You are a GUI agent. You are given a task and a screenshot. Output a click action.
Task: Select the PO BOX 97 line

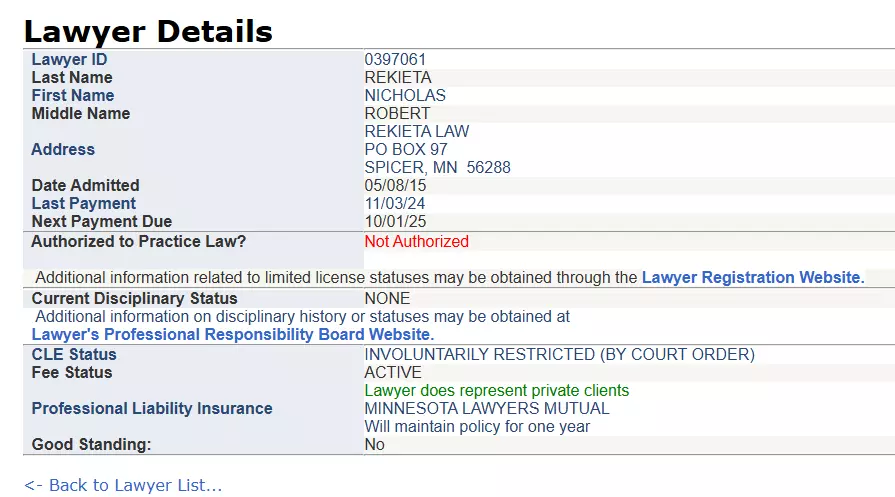[406, 149]
